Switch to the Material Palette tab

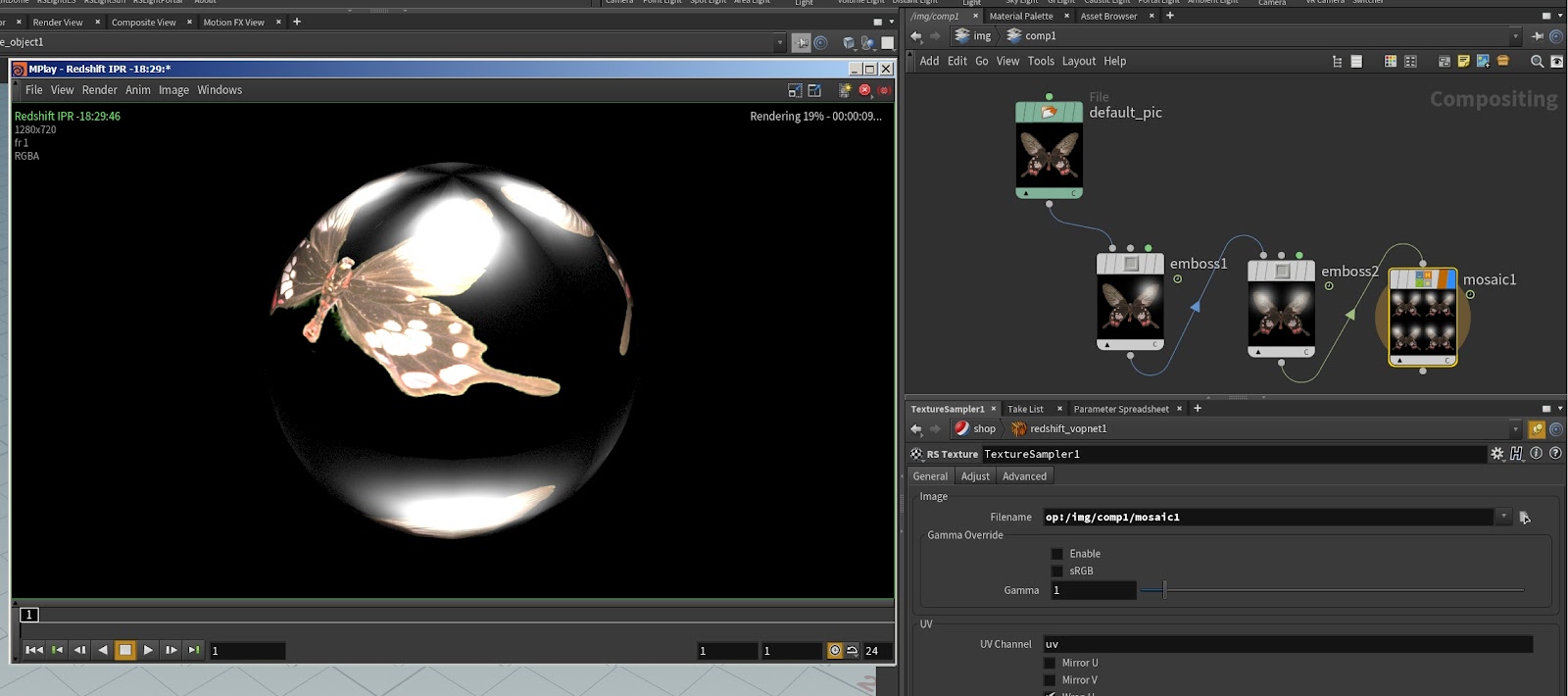pos(1021,16)
